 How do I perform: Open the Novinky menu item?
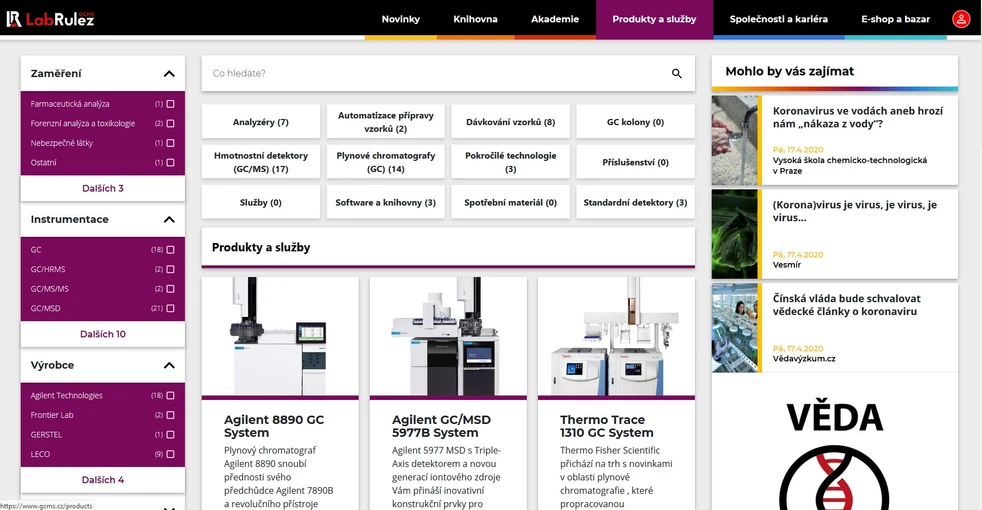[x=401, y=19]
